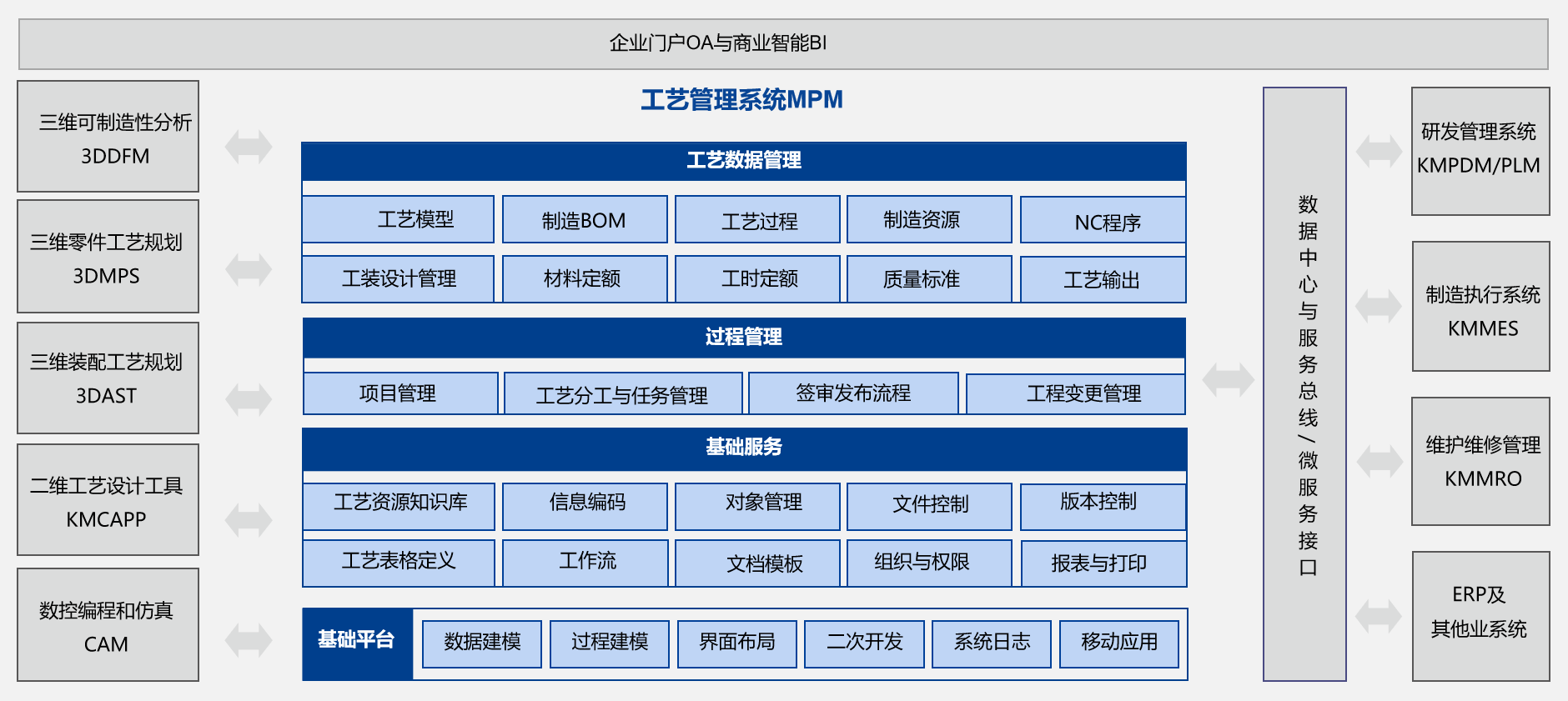Click the double arrow next to KMPDM/PLM
The width and height of the screenshot is (1568, 701).
(1379, 151)
